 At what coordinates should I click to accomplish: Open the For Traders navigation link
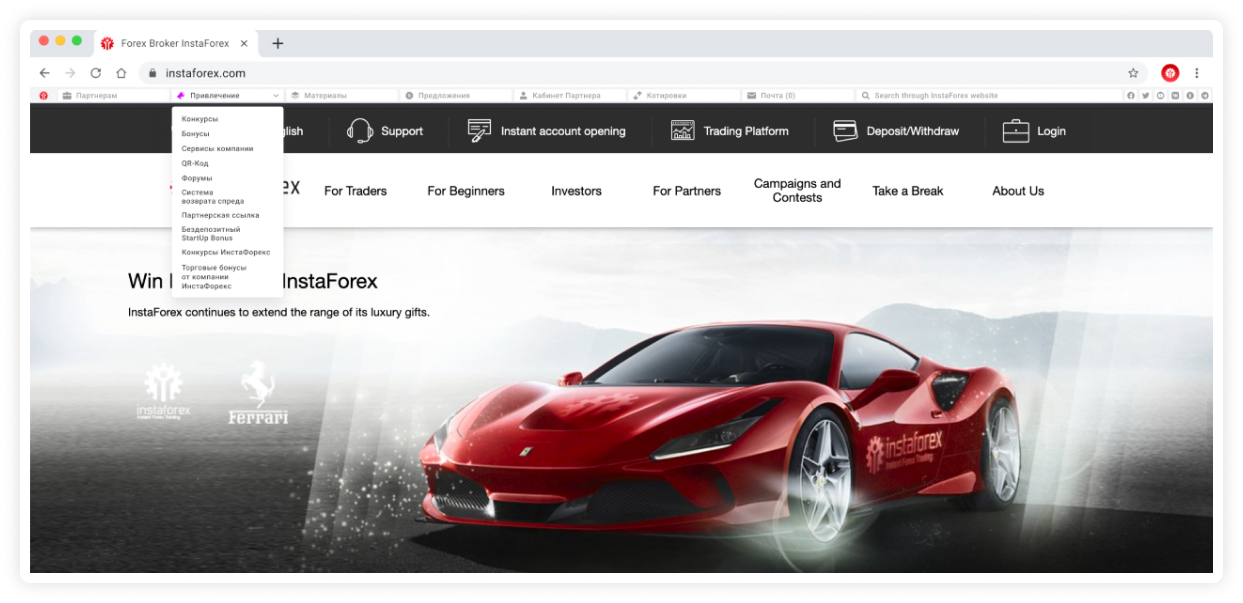point(355,191)
